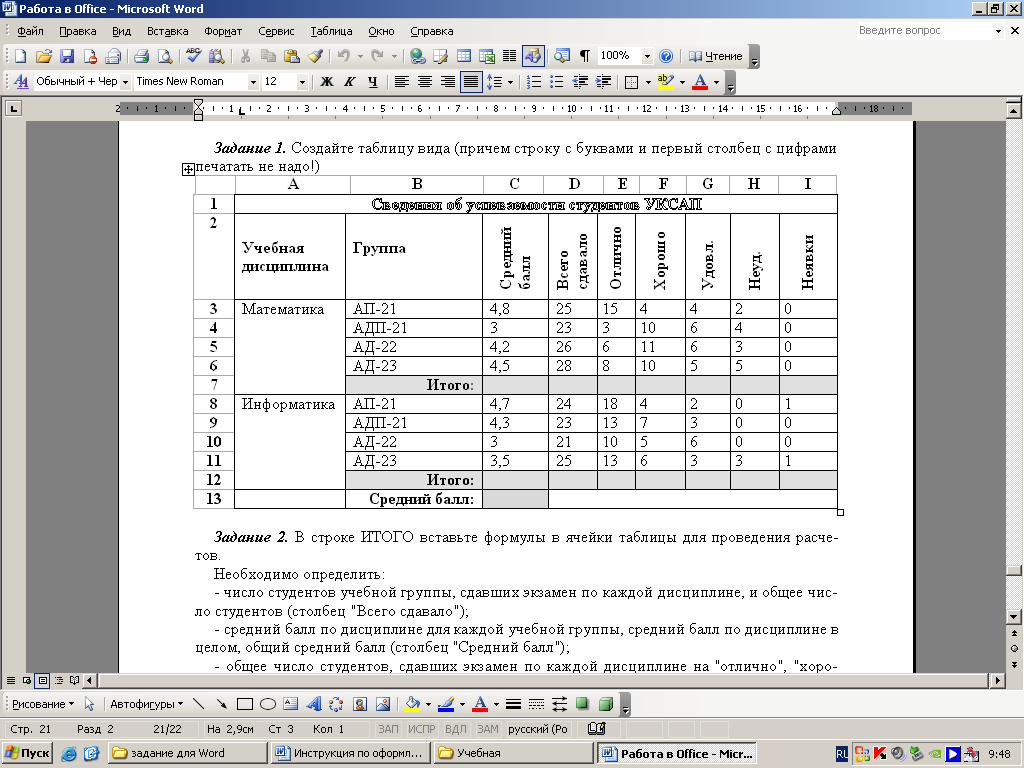Select the numbered list icon
This screenshot has width=1024, height=768.
coord(534,82)
